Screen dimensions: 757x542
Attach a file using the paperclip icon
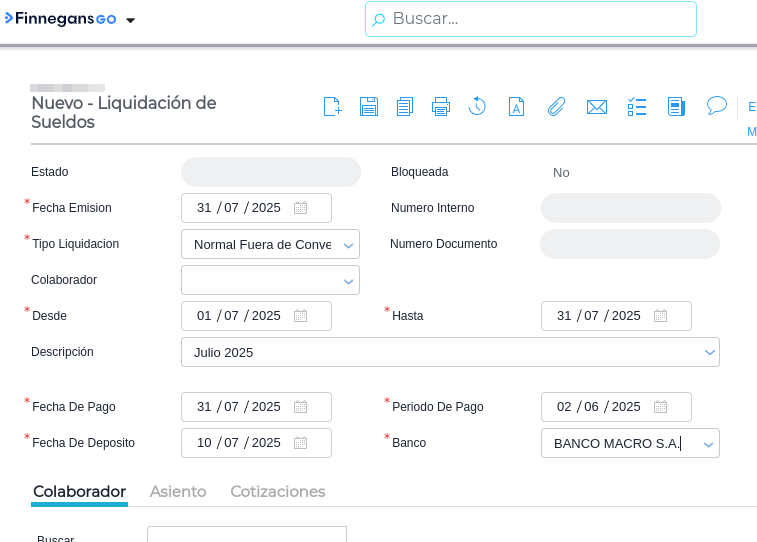(x=556, y=107)
